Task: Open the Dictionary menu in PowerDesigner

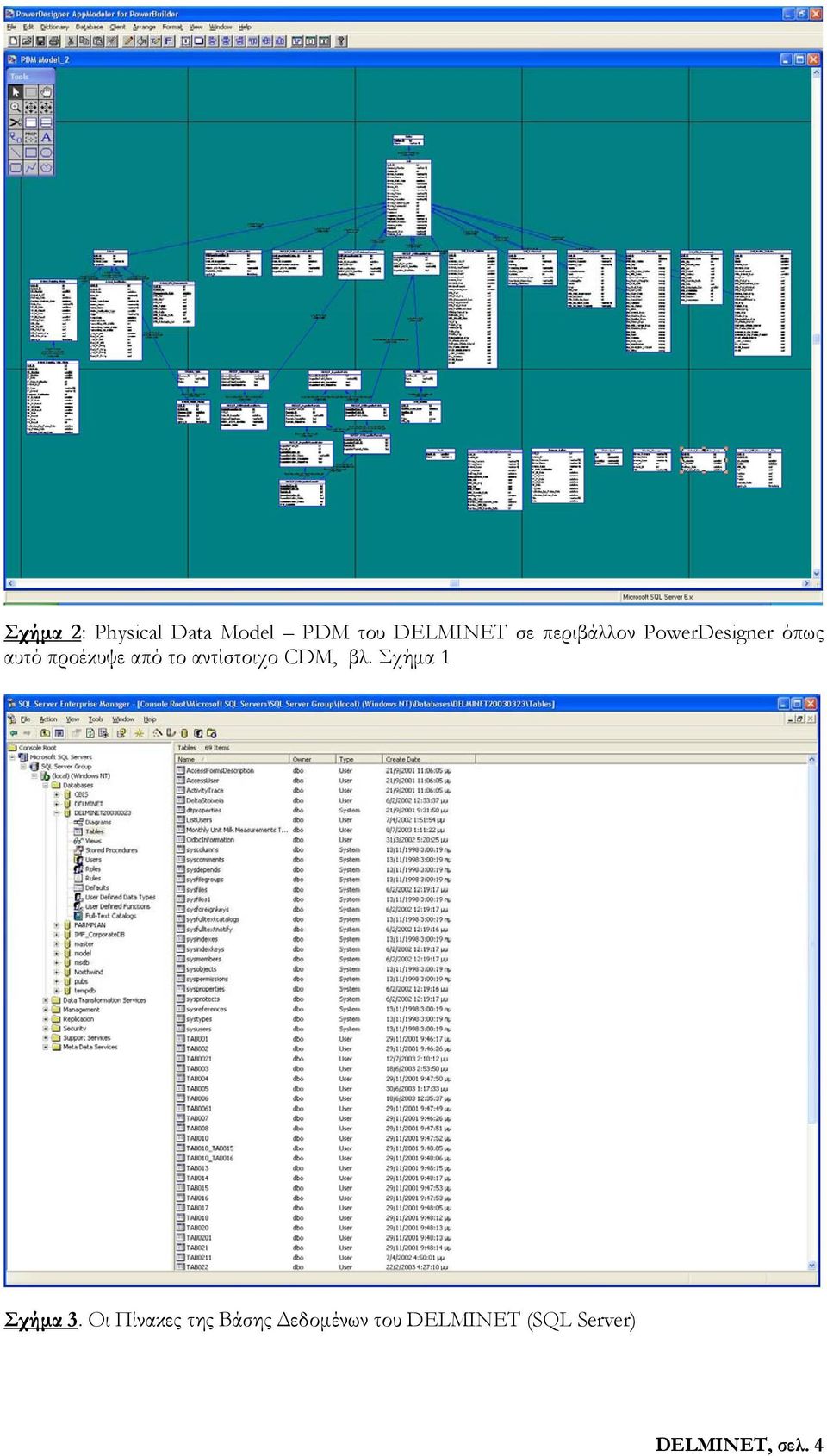Action: 54,27
